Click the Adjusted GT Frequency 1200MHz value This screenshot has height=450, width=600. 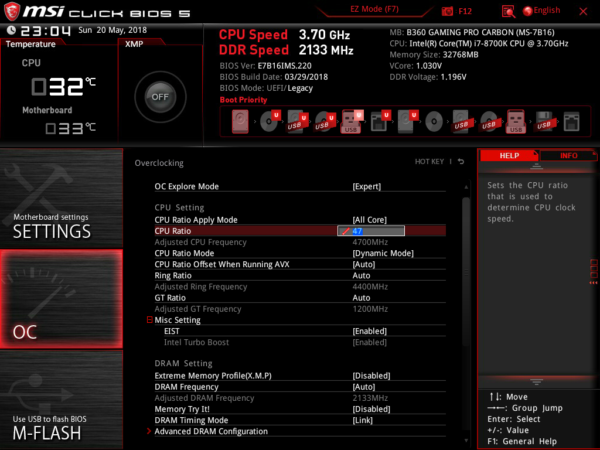370,309
